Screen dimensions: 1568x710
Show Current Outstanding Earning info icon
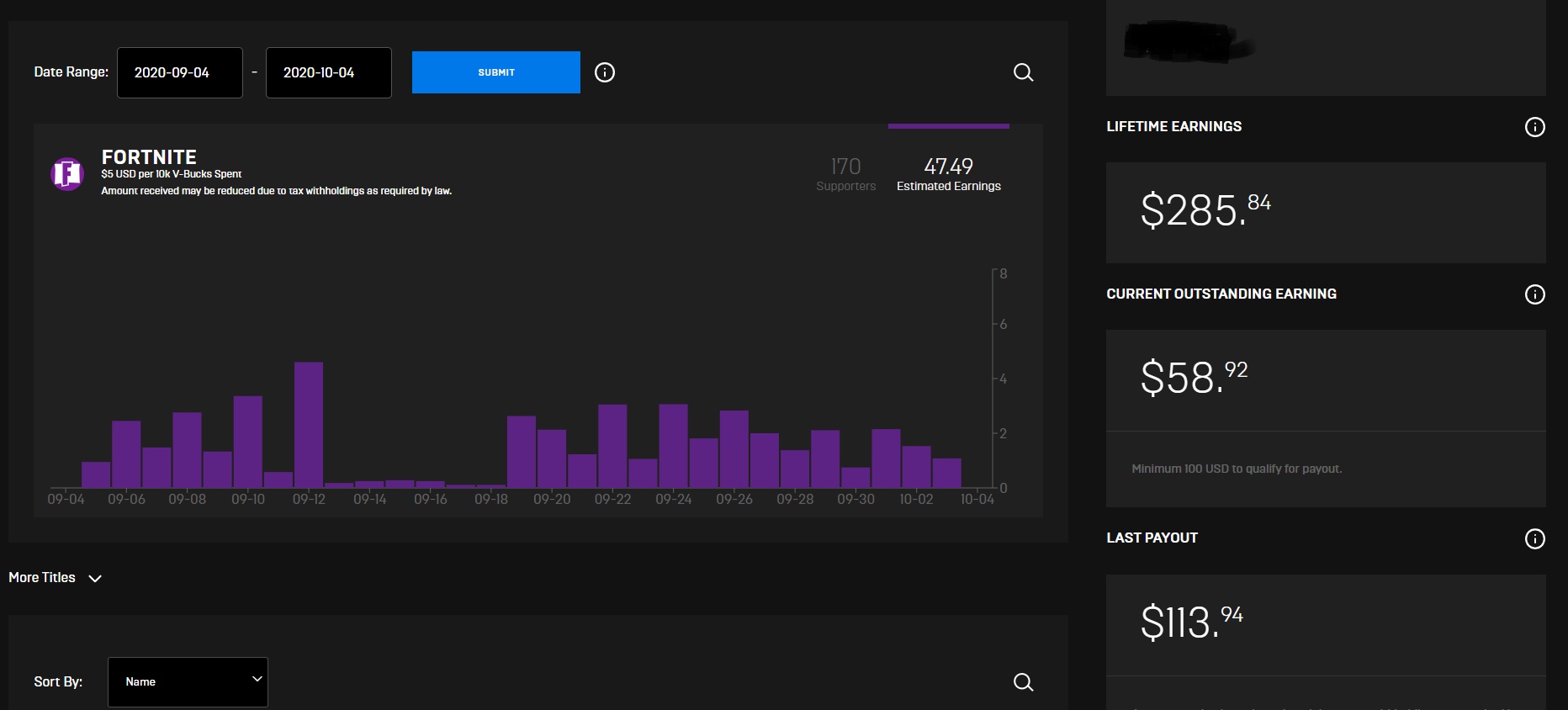point(1535,294)
